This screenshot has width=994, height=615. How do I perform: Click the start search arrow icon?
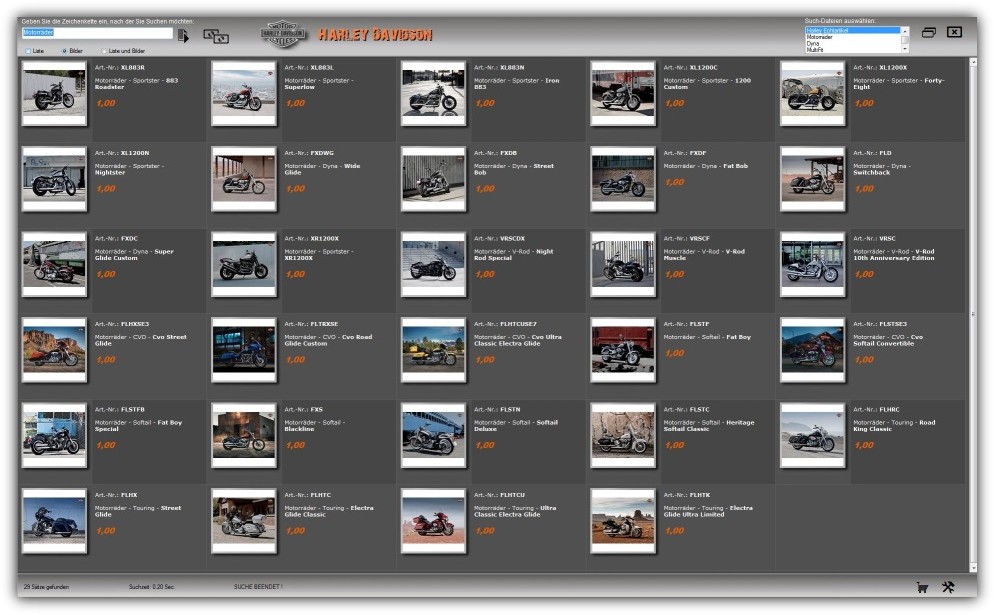(x=183, y=36)
